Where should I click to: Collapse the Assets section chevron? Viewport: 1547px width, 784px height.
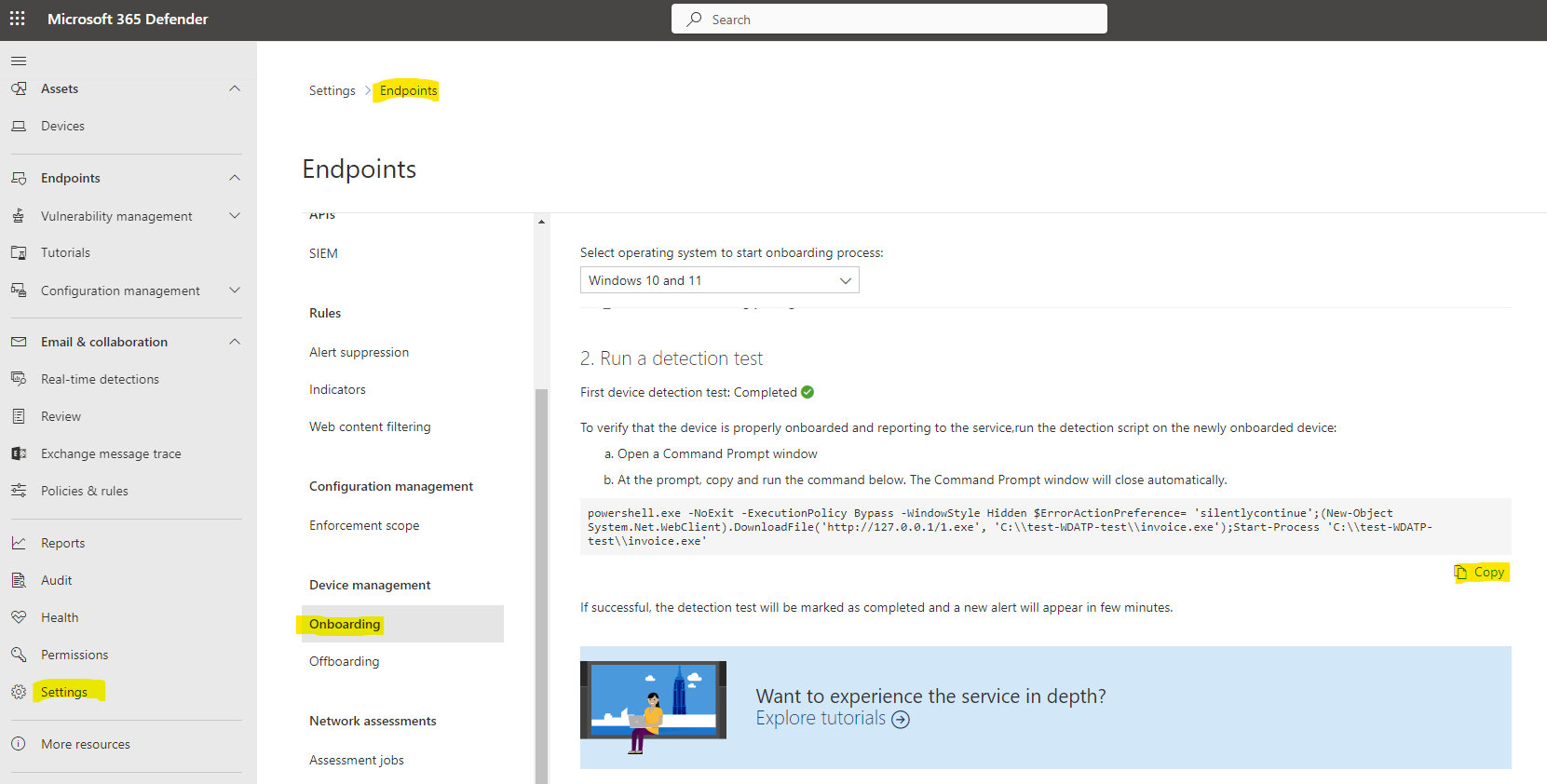click(235, 88)
